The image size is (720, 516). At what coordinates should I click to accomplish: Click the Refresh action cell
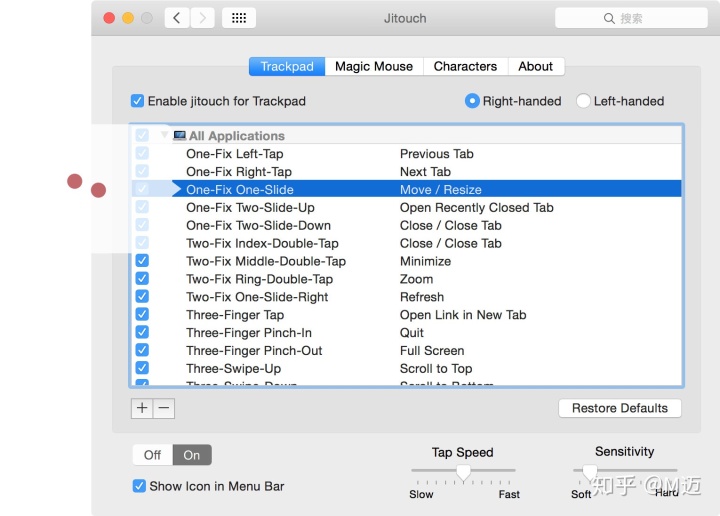(x=422, y=297)
